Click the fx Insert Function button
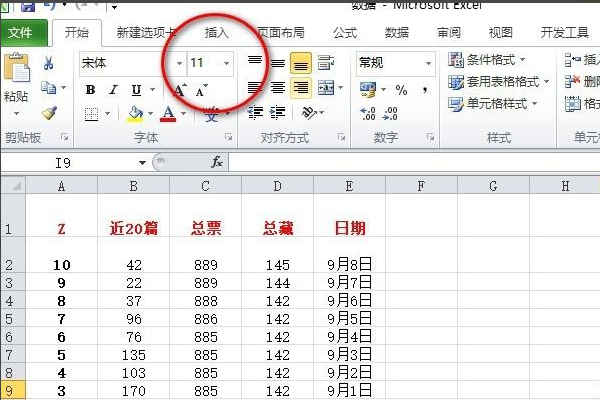The width and height of the screenshot is (600, 400). click(x=217, y=162)
